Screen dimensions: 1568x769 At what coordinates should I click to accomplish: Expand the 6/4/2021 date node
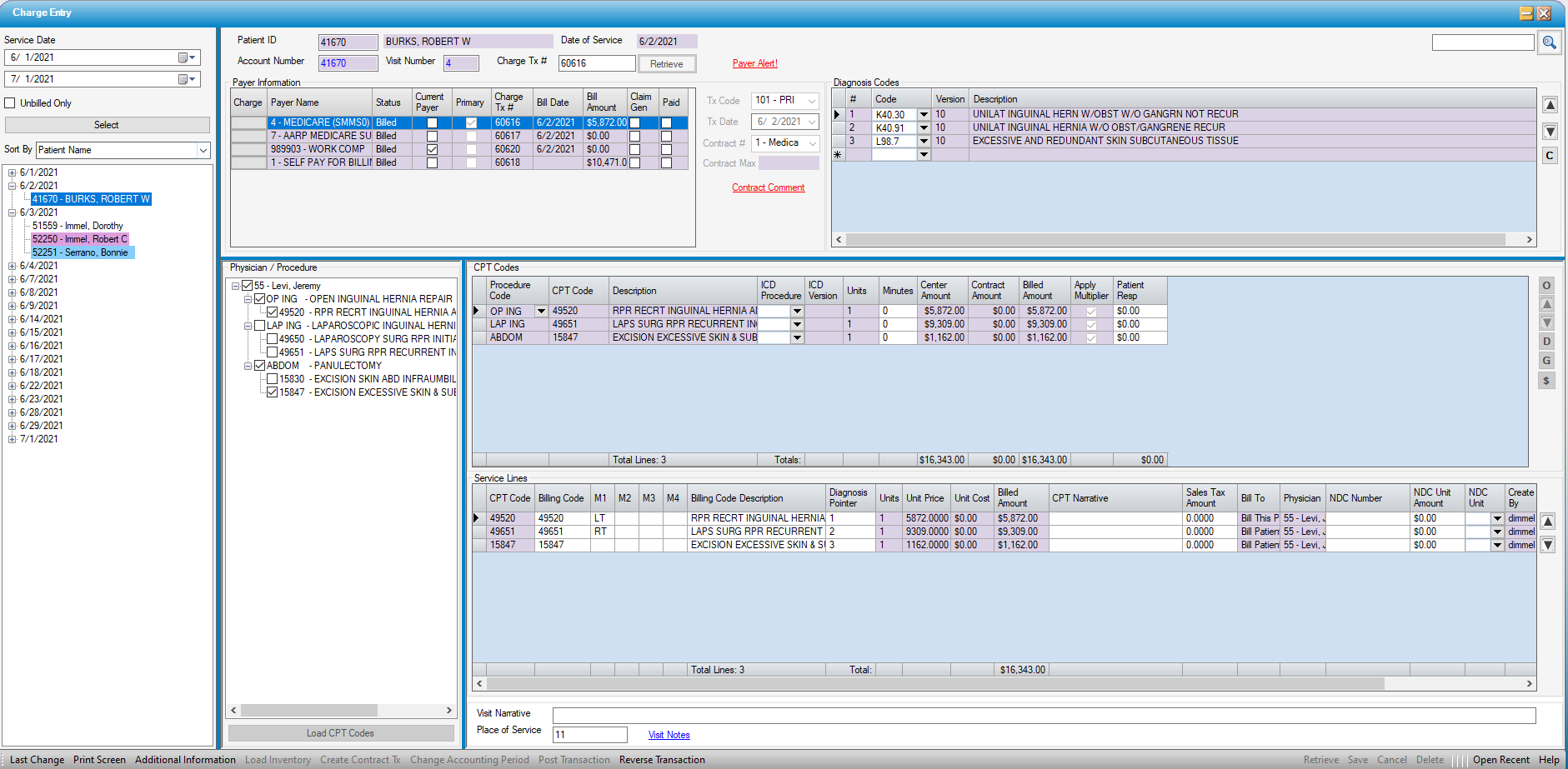12,267
